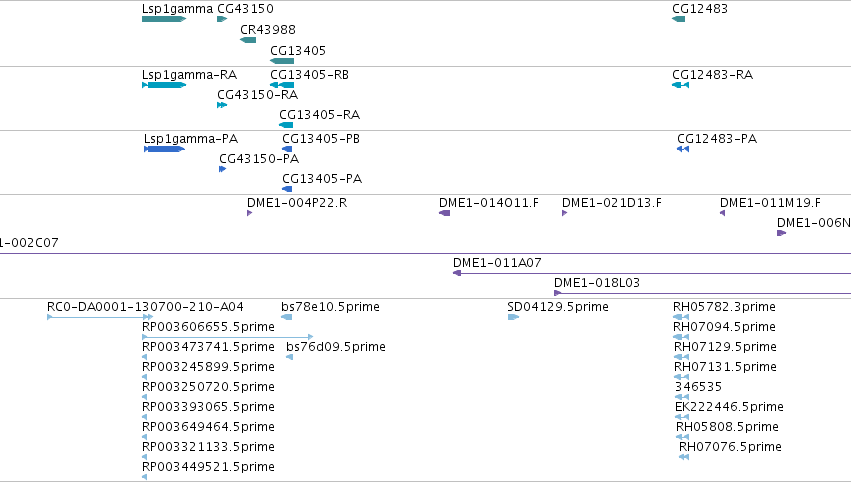Image resolution: width=851 pixels, height=482 pixels.
Task: Select EK222446.5prime EST label
Action: click(x=729, y=407)
